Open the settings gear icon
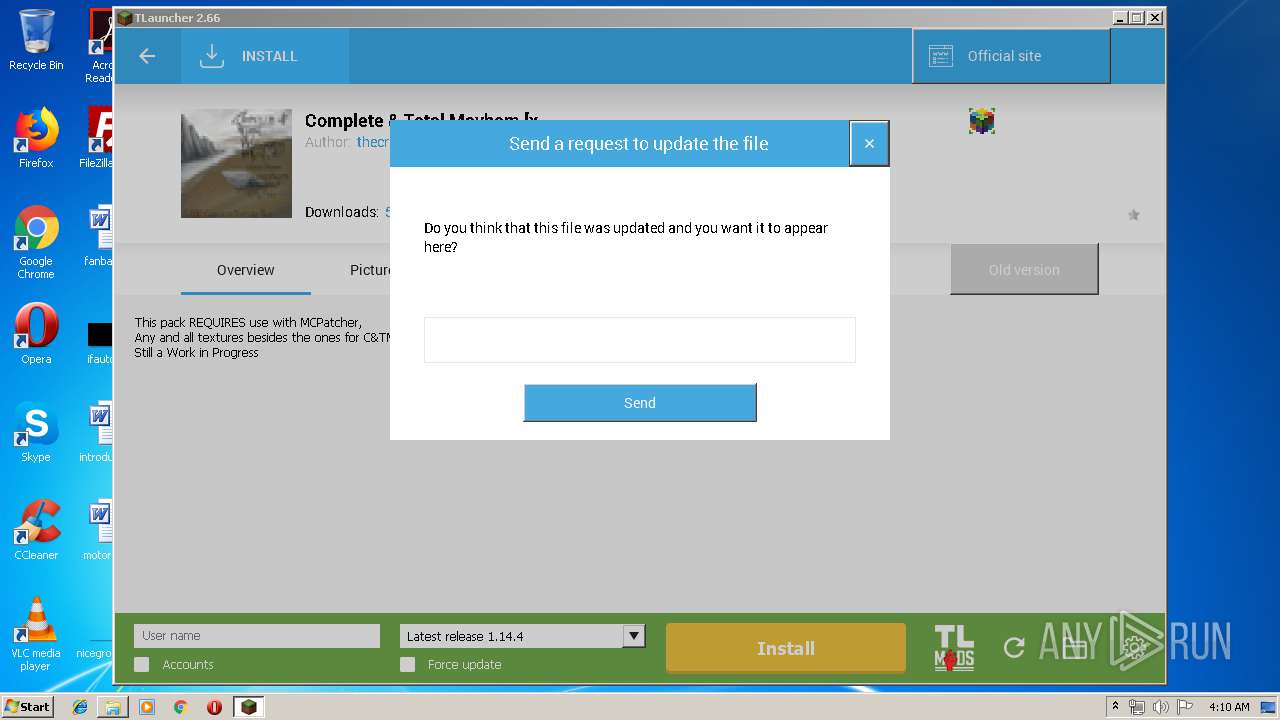 1134,648
